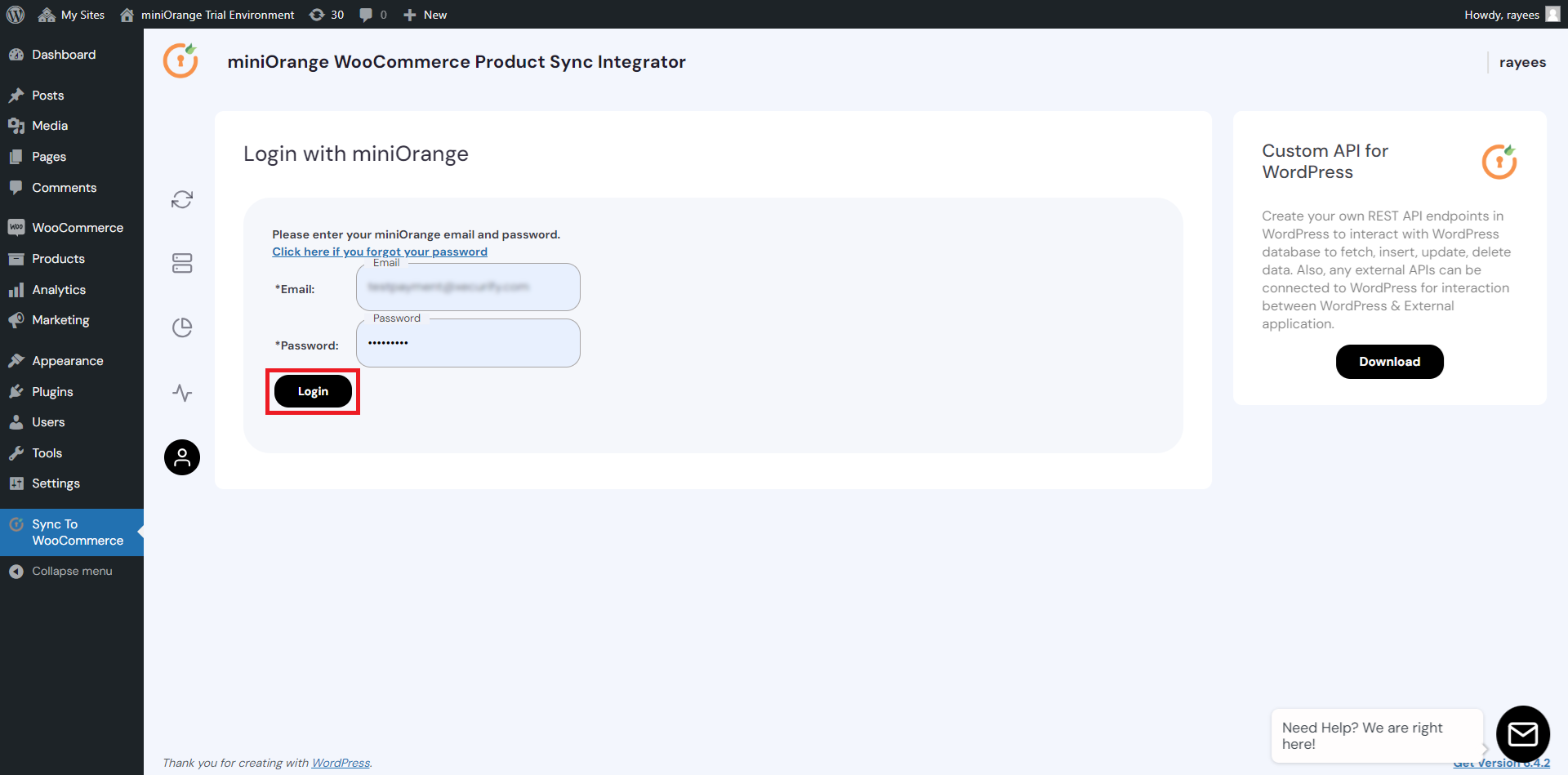This screenshot has width=1568, height=775.
Task: Open the sync arrows plugin tab icon
Action: [x=182, y=199]
